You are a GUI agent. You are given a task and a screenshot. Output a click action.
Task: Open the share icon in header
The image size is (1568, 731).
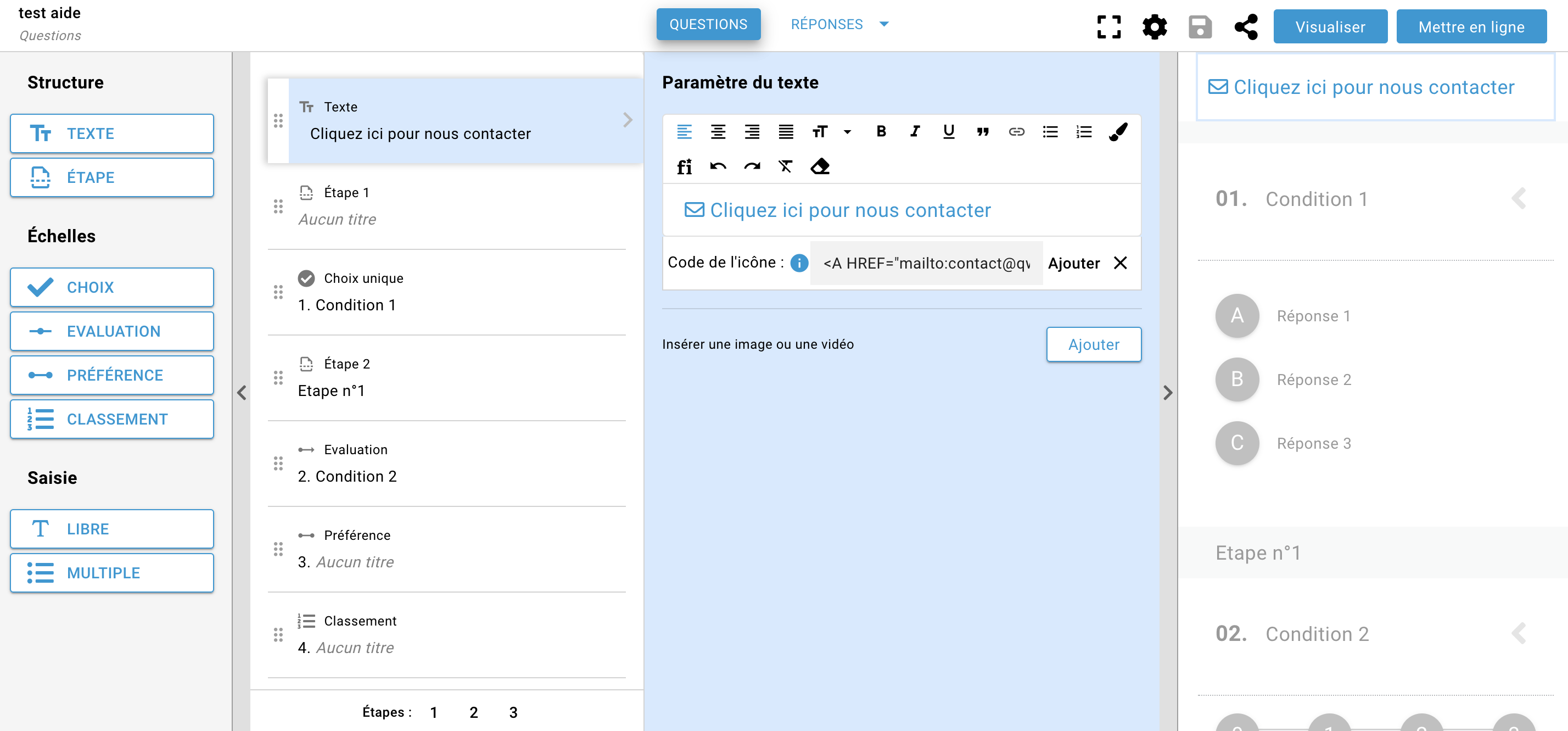pos(1245,27)
